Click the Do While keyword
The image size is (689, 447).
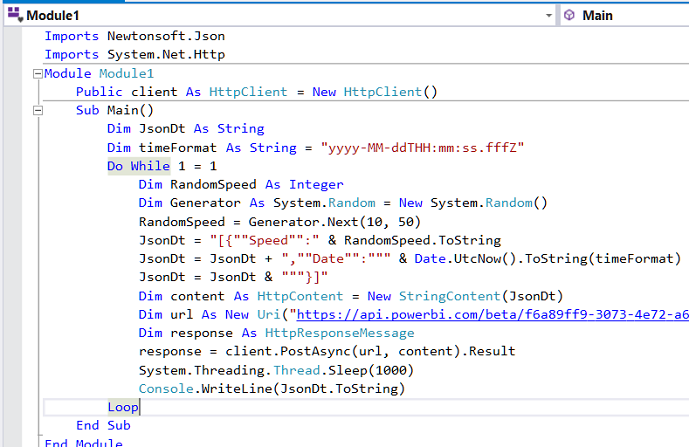coord(138,166)
